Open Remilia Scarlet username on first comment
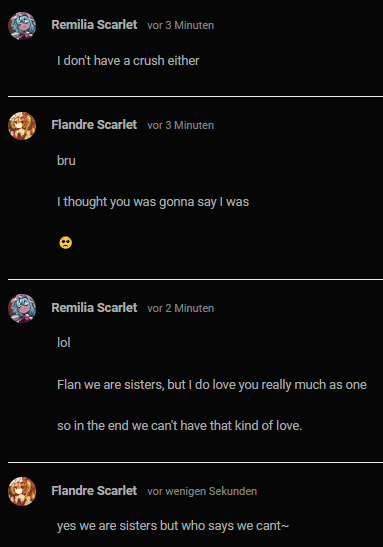The height and width of the screenshot is (547, 383). (x=94, y=25)
